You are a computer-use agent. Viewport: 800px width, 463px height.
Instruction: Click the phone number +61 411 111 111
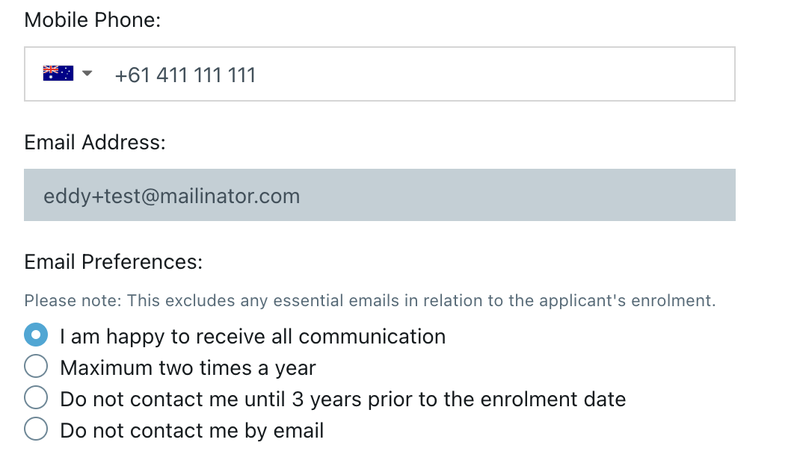(x=185, y=75)
